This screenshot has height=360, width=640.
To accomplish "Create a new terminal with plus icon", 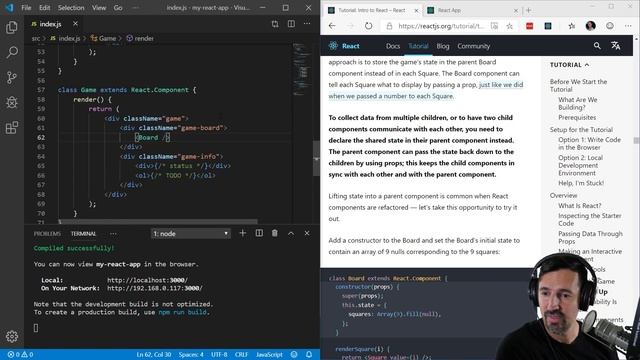I will click(243, 233).
